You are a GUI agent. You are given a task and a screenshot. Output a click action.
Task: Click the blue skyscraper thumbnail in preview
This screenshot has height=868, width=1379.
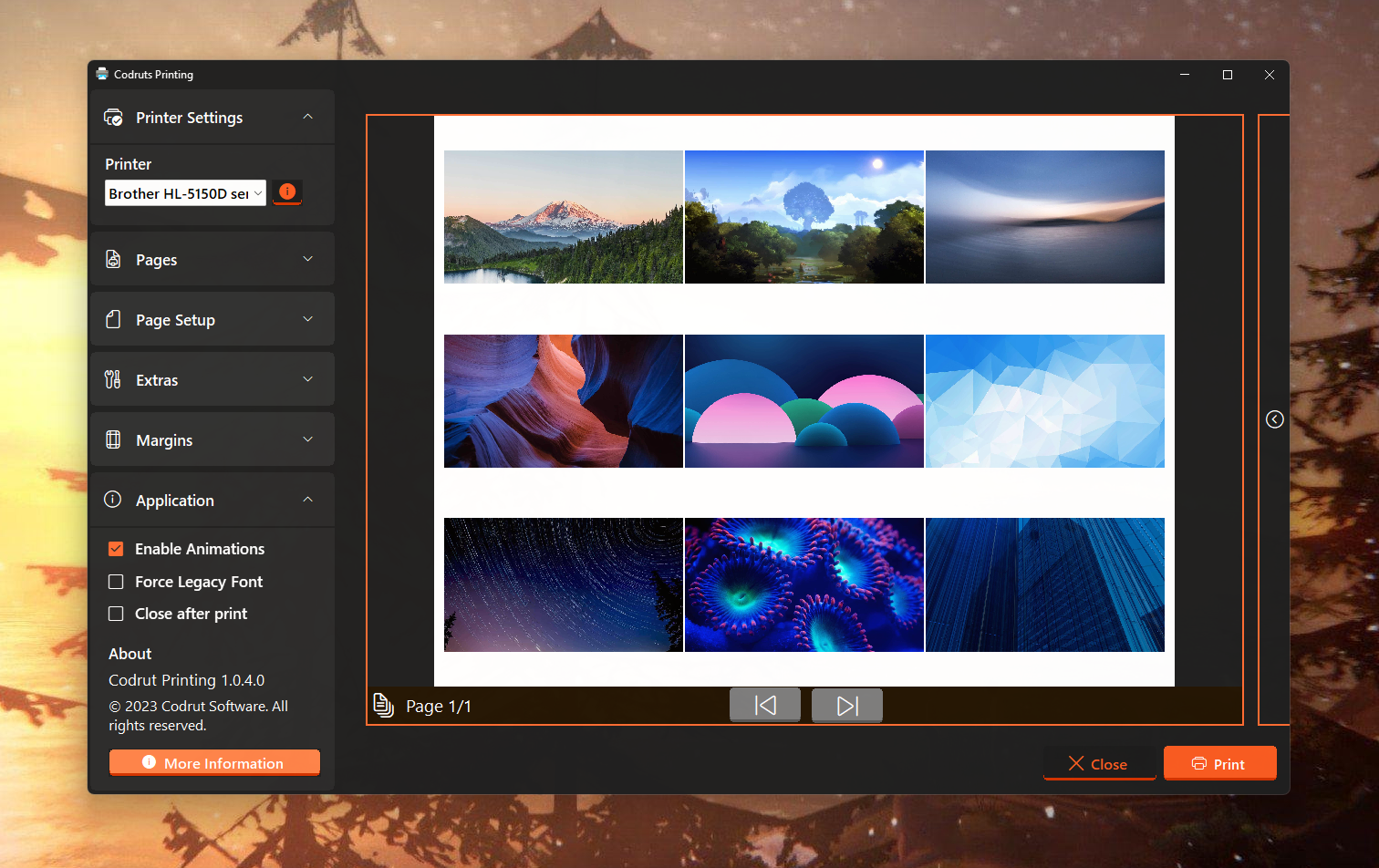coord(1045,585)
